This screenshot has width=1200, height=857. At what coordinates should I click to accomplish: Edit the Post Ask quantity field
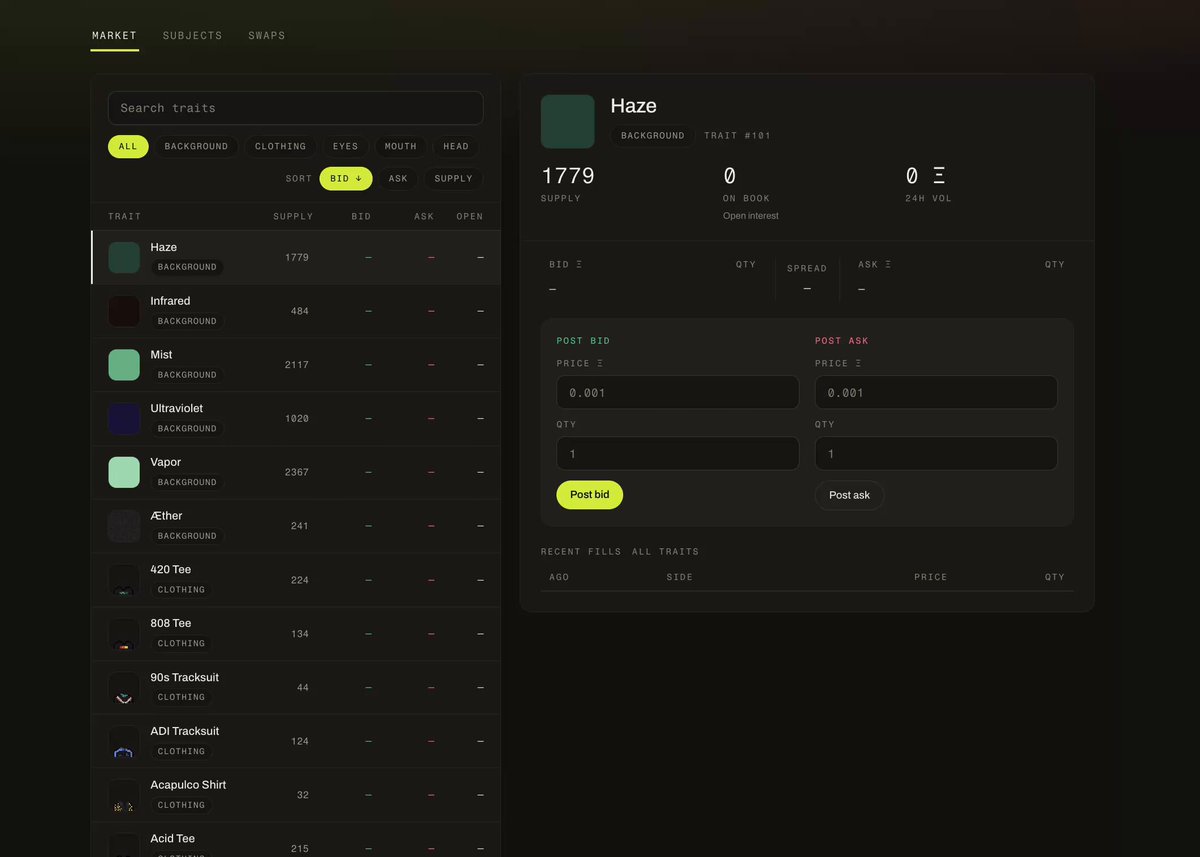tap(936, 454)
